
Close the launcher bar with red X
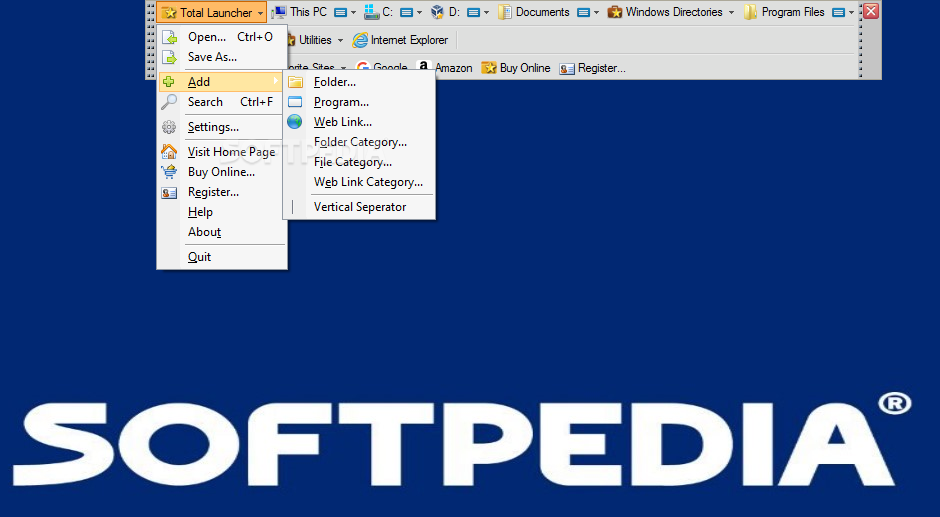[x=871, y=11]
